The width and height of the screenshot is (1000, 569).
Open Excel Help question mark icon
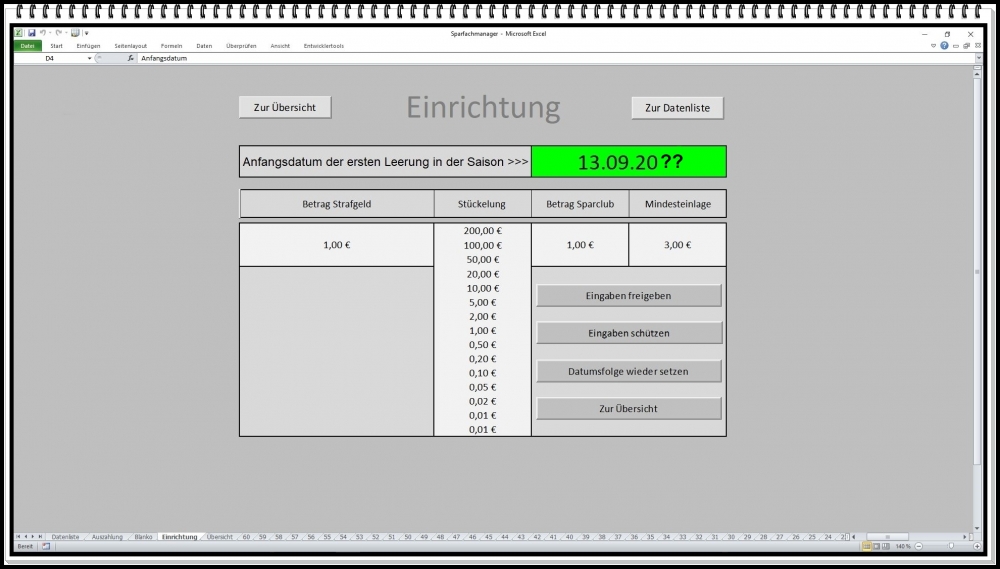944,45
